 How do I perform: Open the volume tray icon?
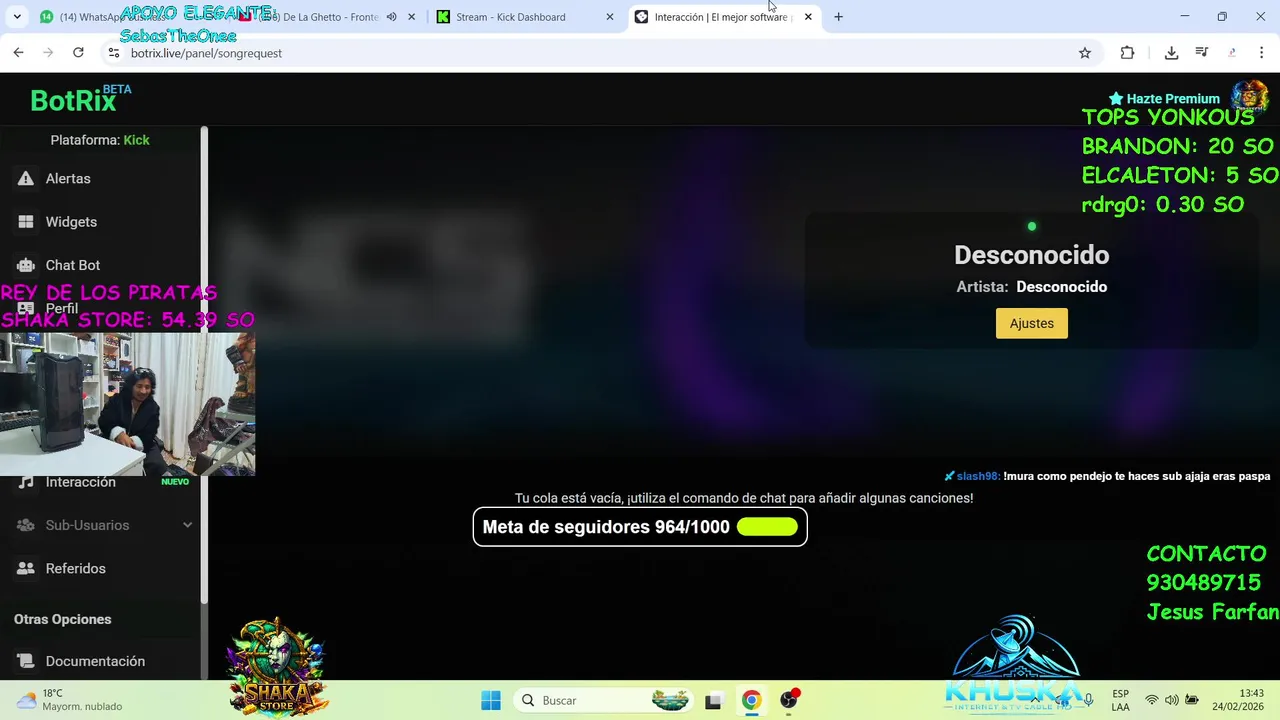click(1171, 700)
